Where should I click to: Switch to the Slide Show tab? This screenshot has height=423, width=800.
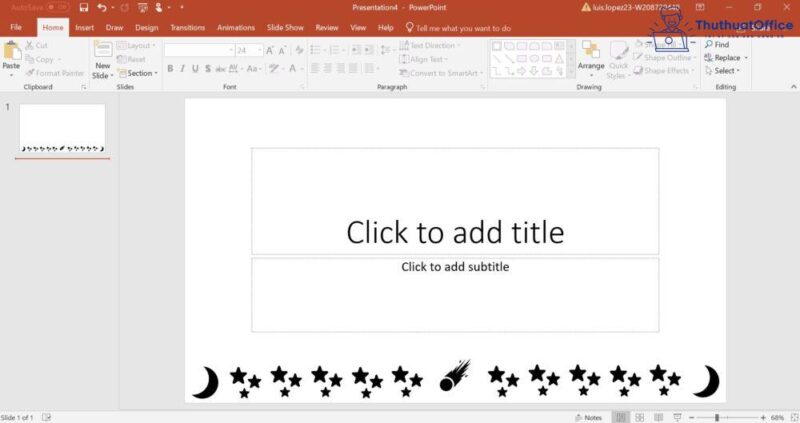(285, 28)
